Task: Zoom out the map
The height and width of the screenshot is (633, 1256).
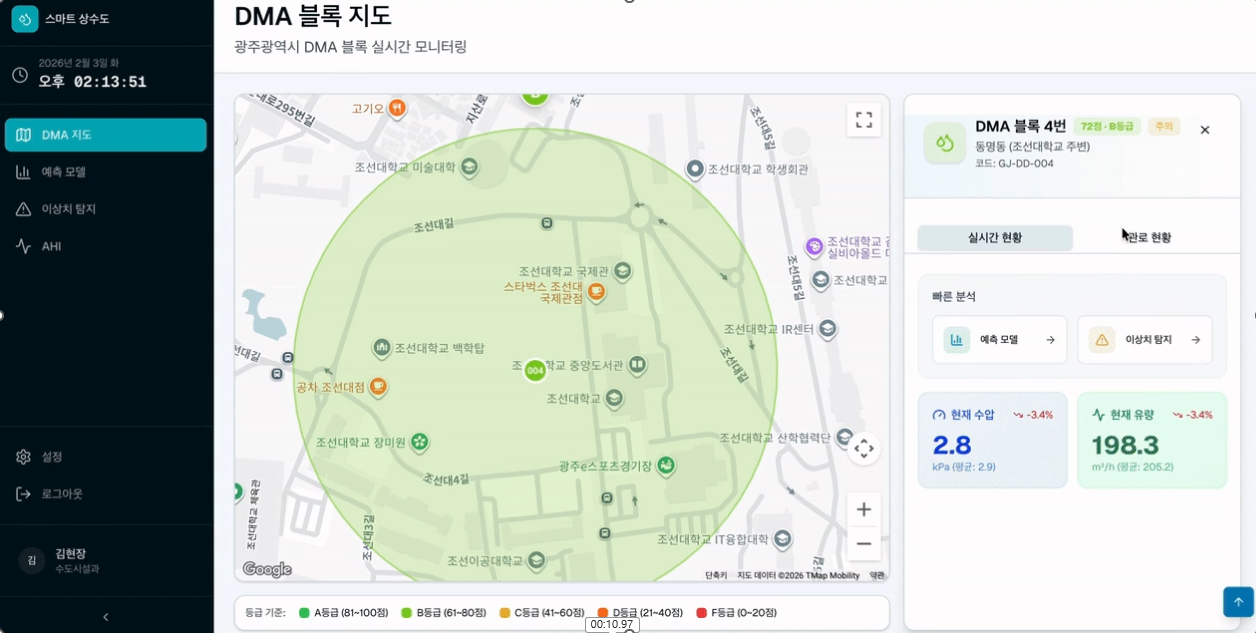Action: [x=864, y=544]
